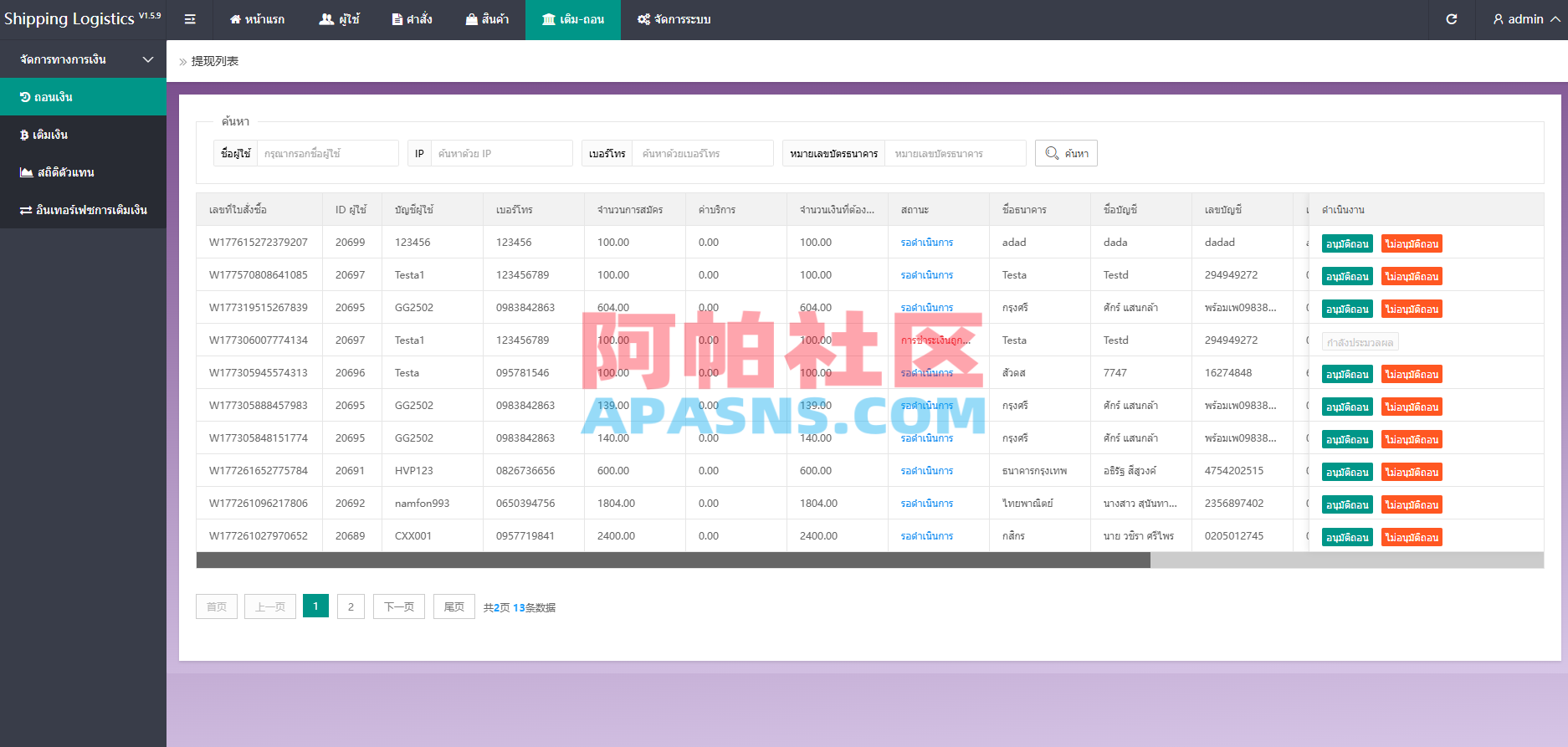Click the 提现列表 breadcrumb text

point(215,61)
